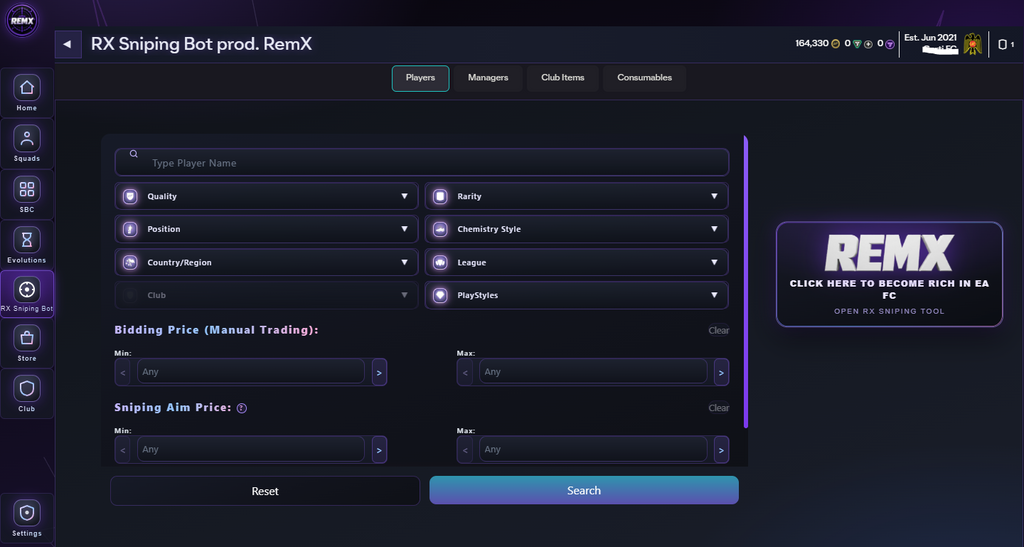Click the Sniping Aim Price Max input
This screenshot has height=547, width=1024.
point(593,450)
